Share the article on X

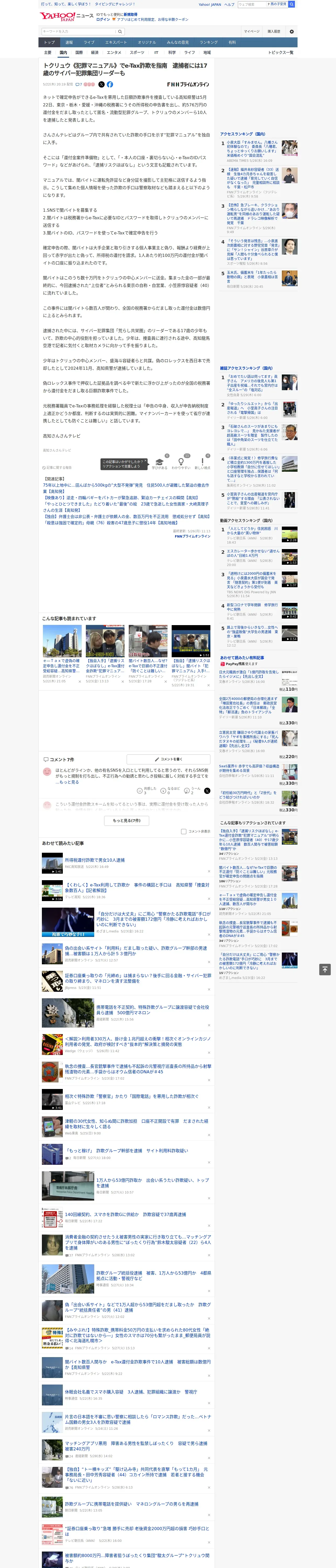coord(101,85)
